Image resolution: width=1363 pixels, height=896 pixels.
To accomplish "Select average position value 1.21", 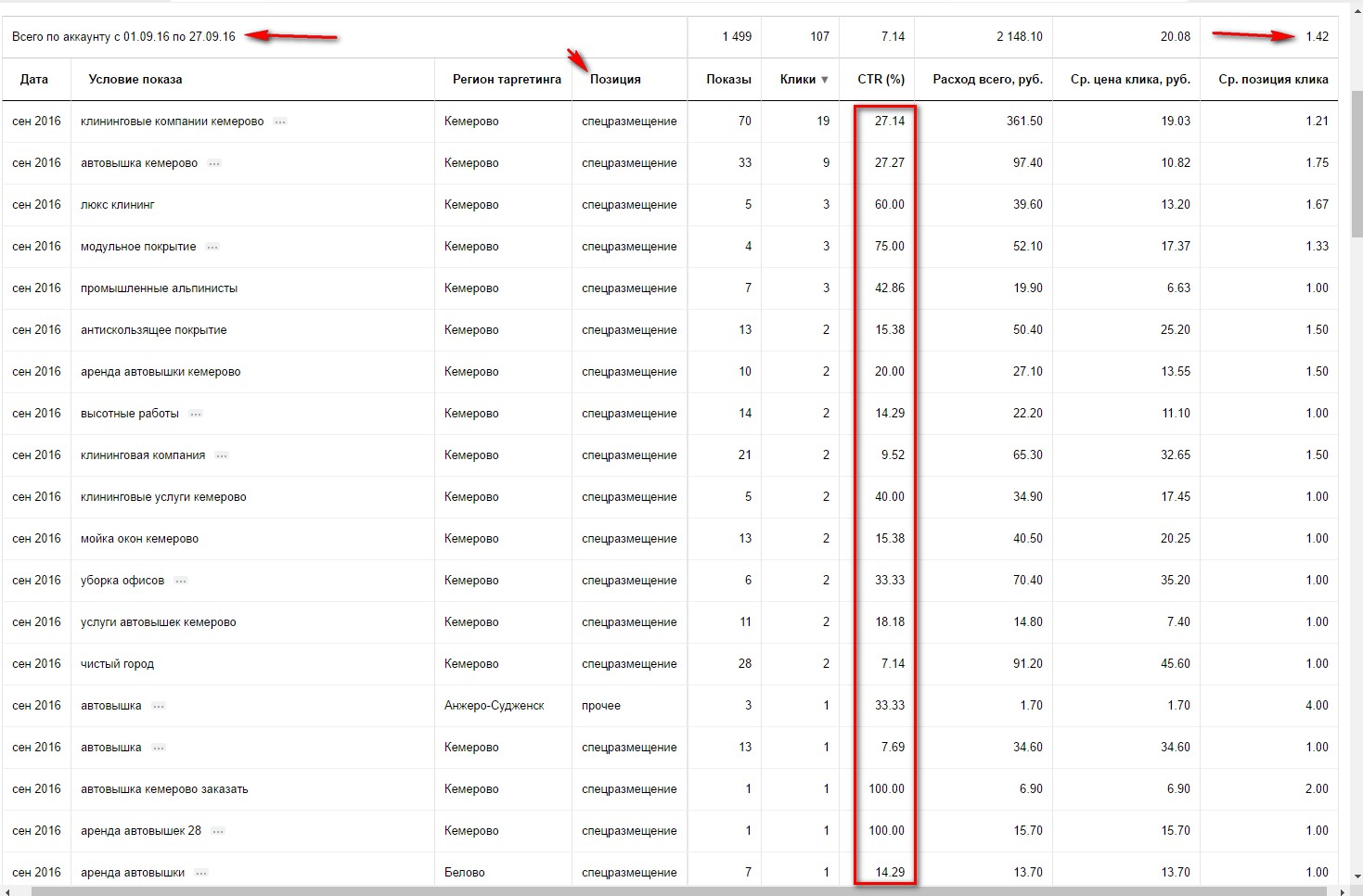I will (x=1318, y=121).
